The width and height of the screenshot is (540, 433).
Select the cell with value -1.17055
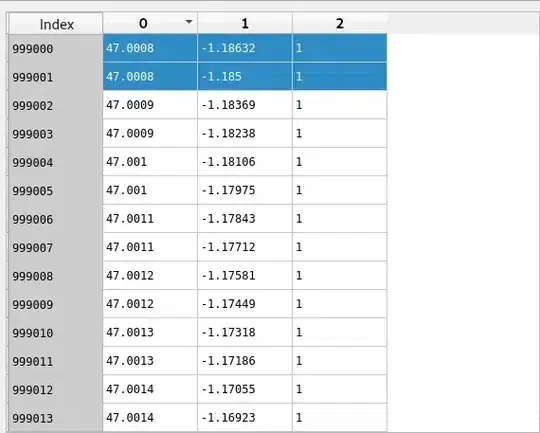[245, 389]
